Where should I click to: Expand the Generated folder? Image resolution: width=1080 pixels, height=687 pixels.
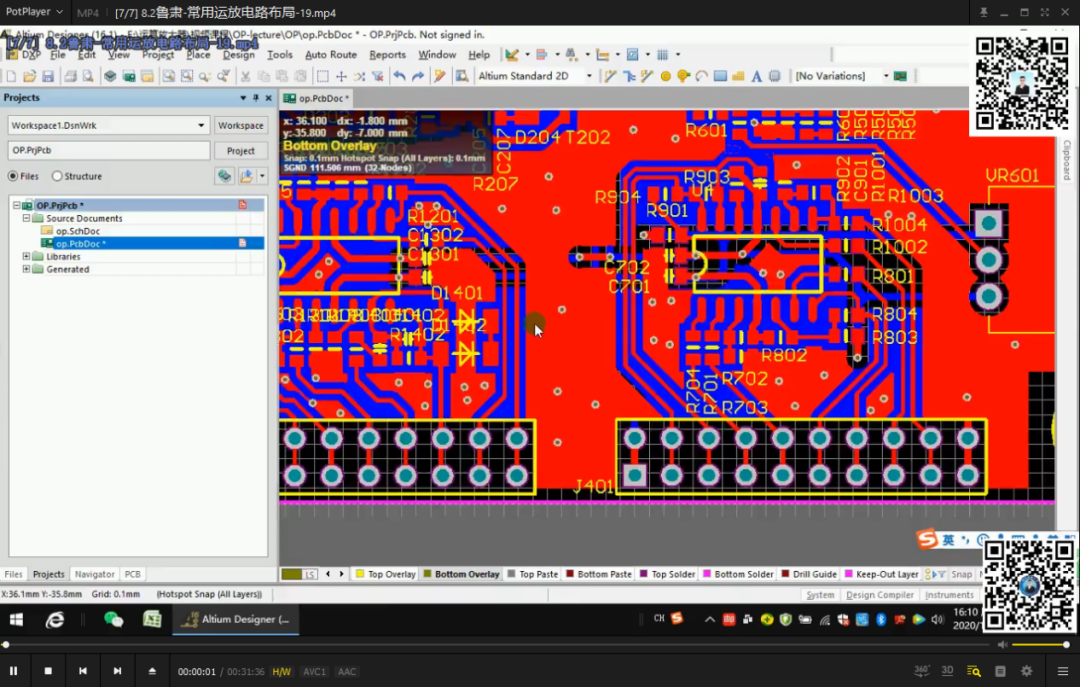(26, 269)
